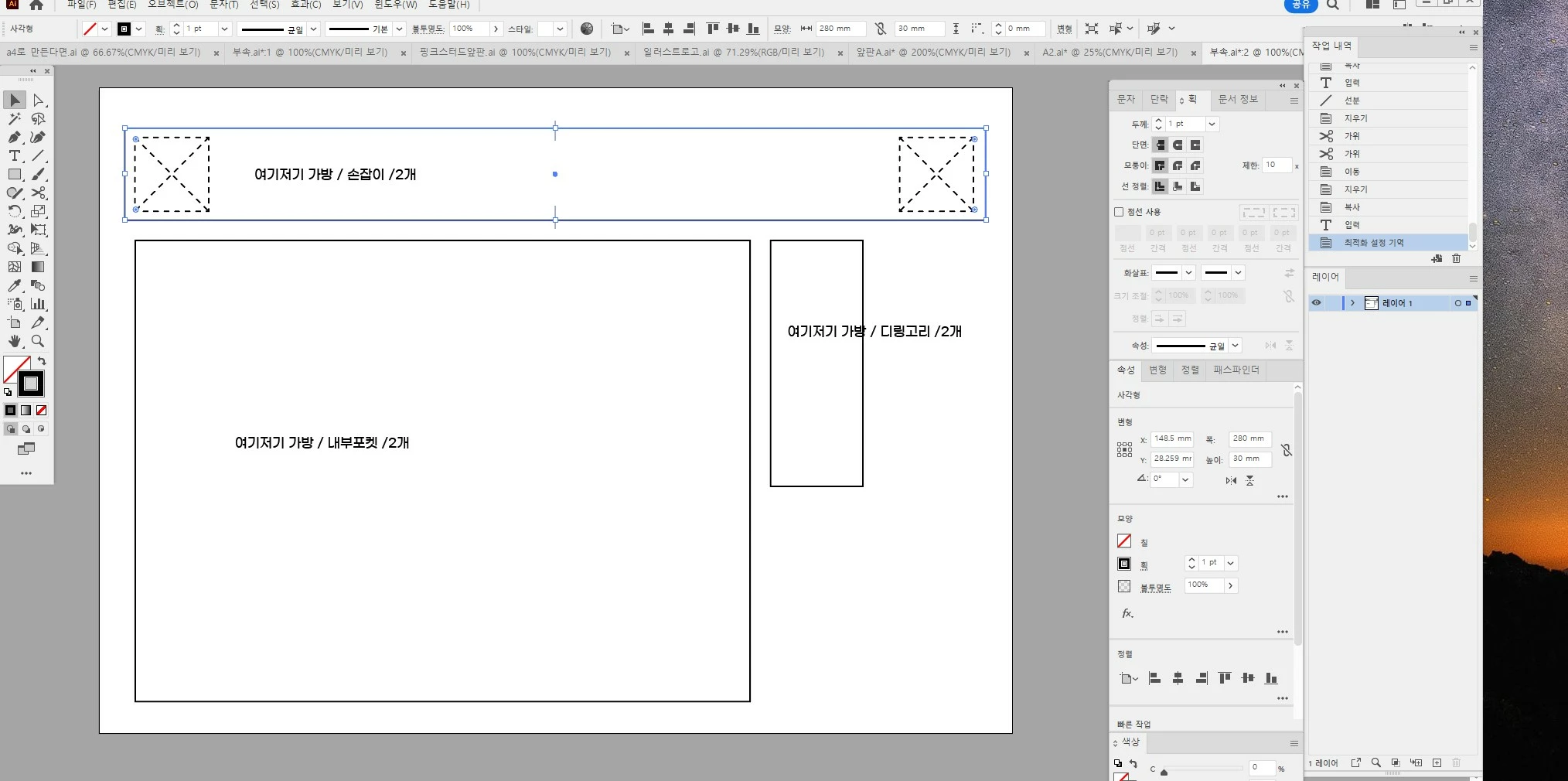Click fx effects icon in Properties panel

click(1127, 614)
